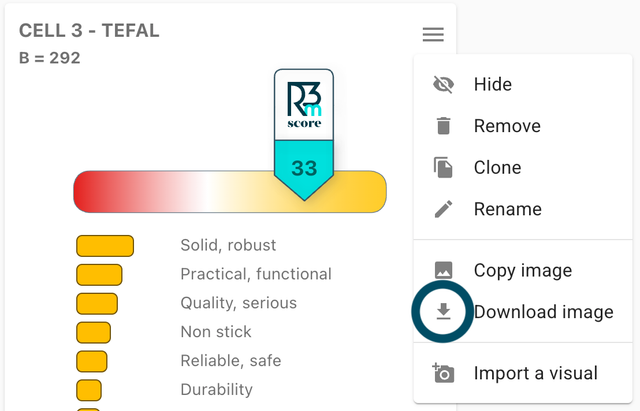Select the Clone menu entry

[497, 168]
